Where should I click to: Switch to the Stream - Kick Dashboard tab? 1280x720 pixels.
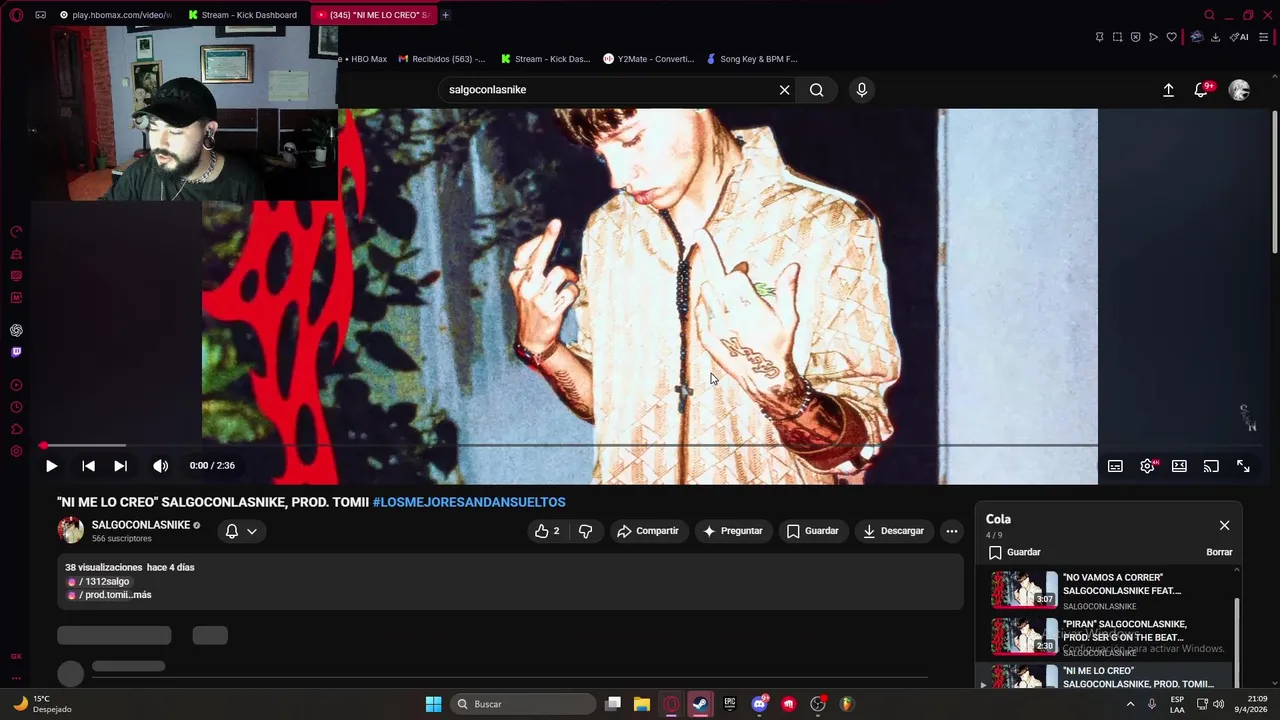[x=243, y=15]
